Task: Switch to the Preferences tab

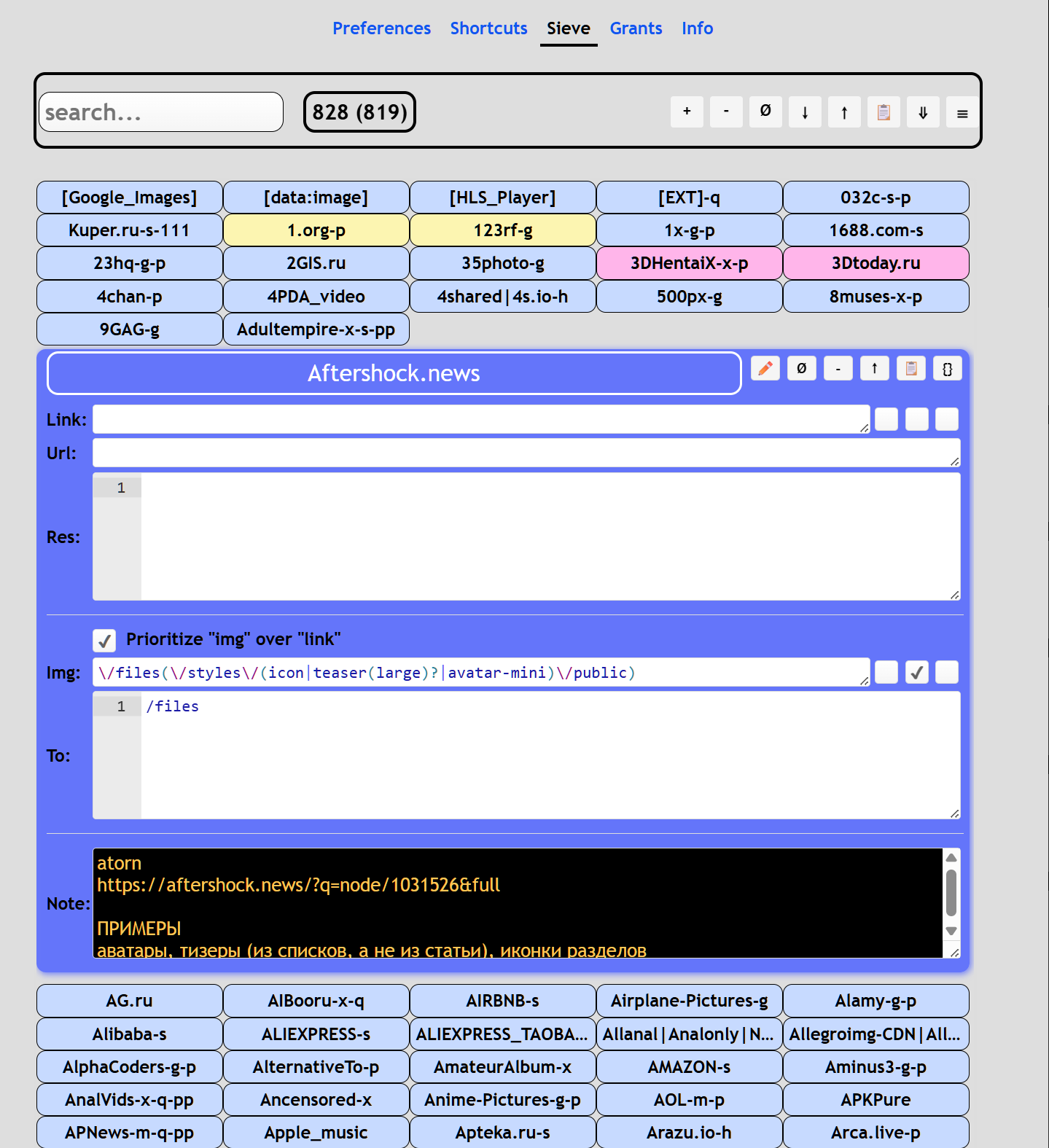Action: coord(381,28)
